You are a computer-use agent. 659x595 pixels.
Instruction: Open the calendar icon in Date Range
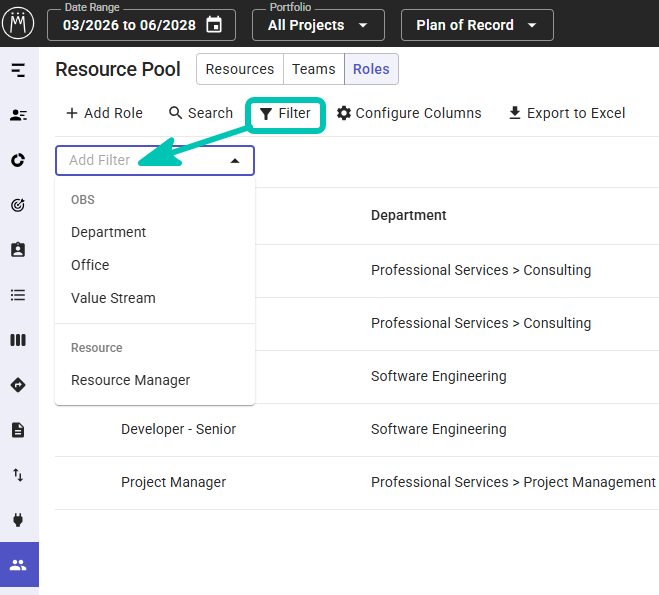pos(214,25)
